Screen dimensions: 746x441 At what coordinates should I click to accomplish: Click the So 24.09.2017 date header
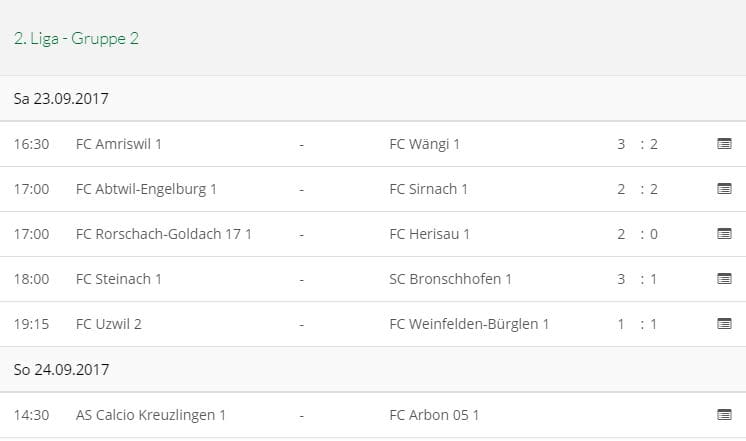pyautogui.click(x=61, y=369)
